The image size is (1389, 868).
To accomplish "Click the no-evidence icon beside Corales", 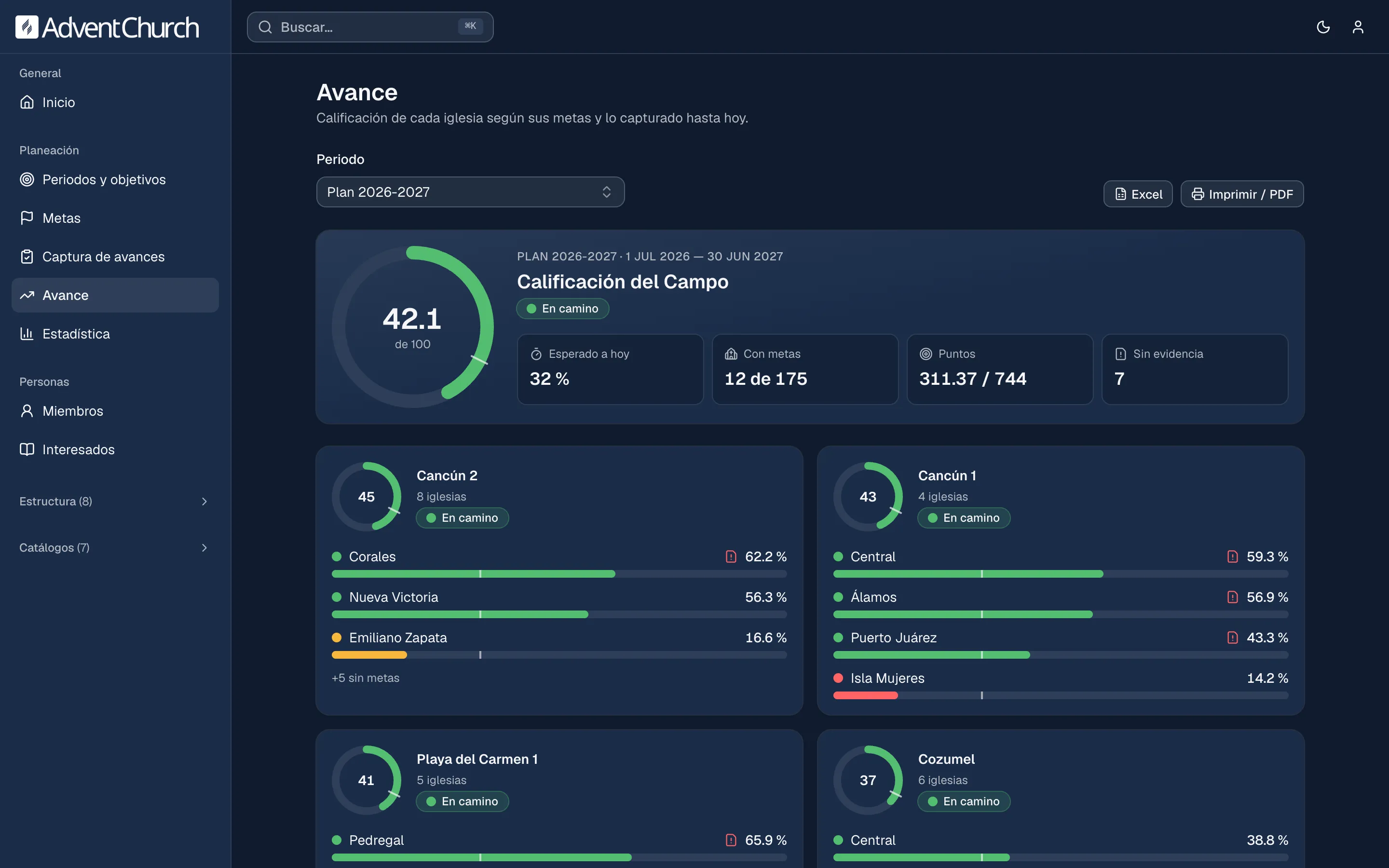I will 731,556.
